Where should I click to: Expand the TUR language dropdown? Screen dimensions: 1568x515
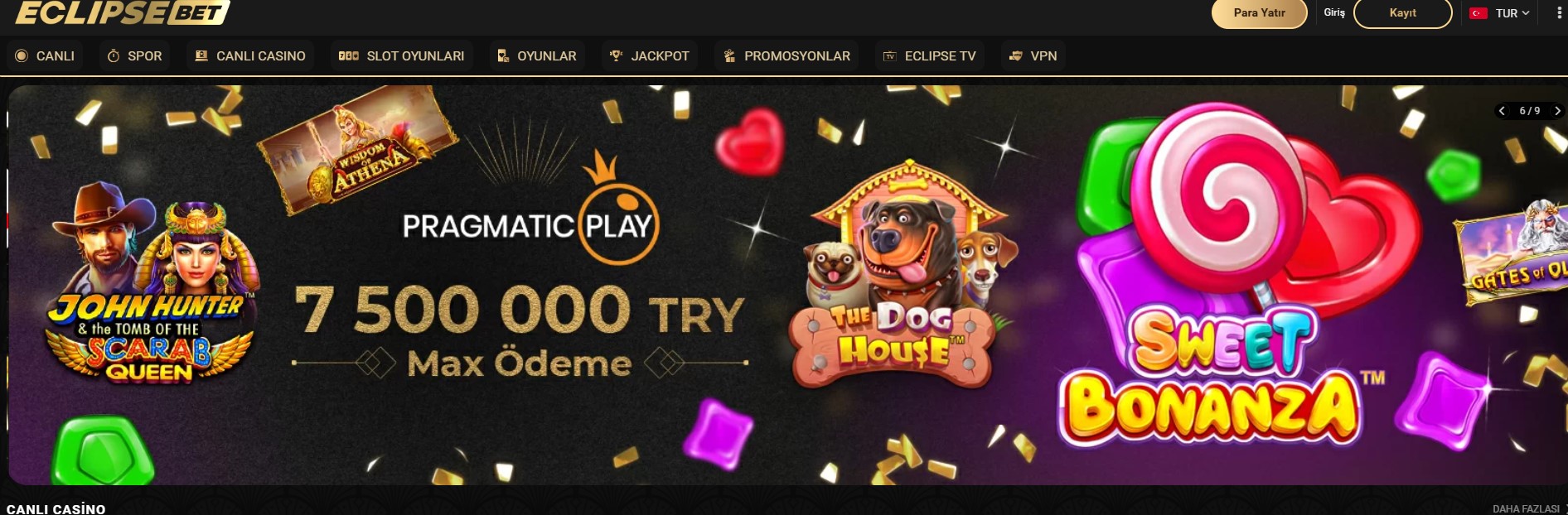coord(1500,13)
